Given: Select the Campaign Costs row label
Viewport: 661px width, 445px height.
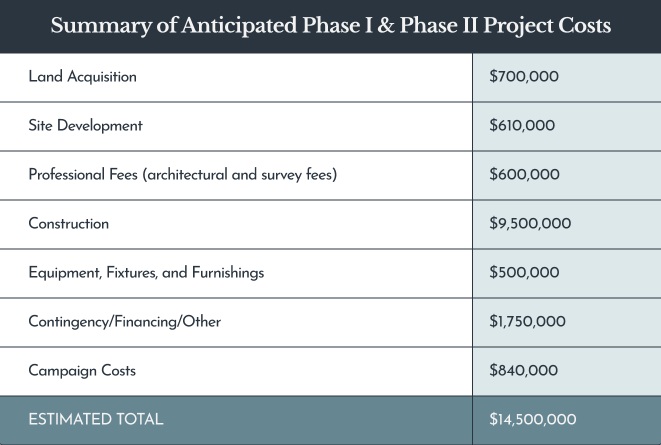Looking at the screenshot, I should tap(82, 370).
